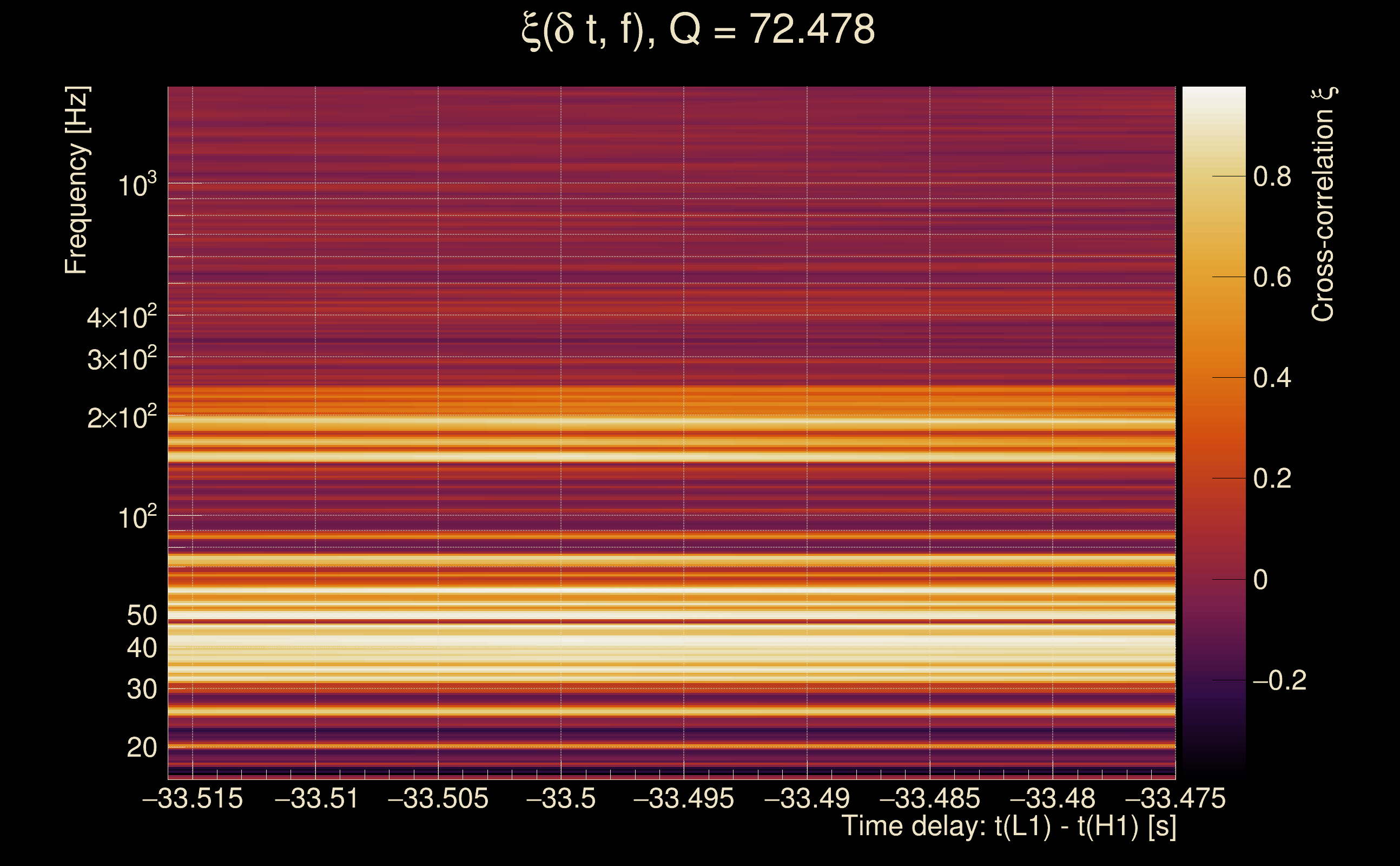Viewport: 1400px width, 866px height.
Task: Click the 20 Hz frequency tick label
Action: coord(141,747)
